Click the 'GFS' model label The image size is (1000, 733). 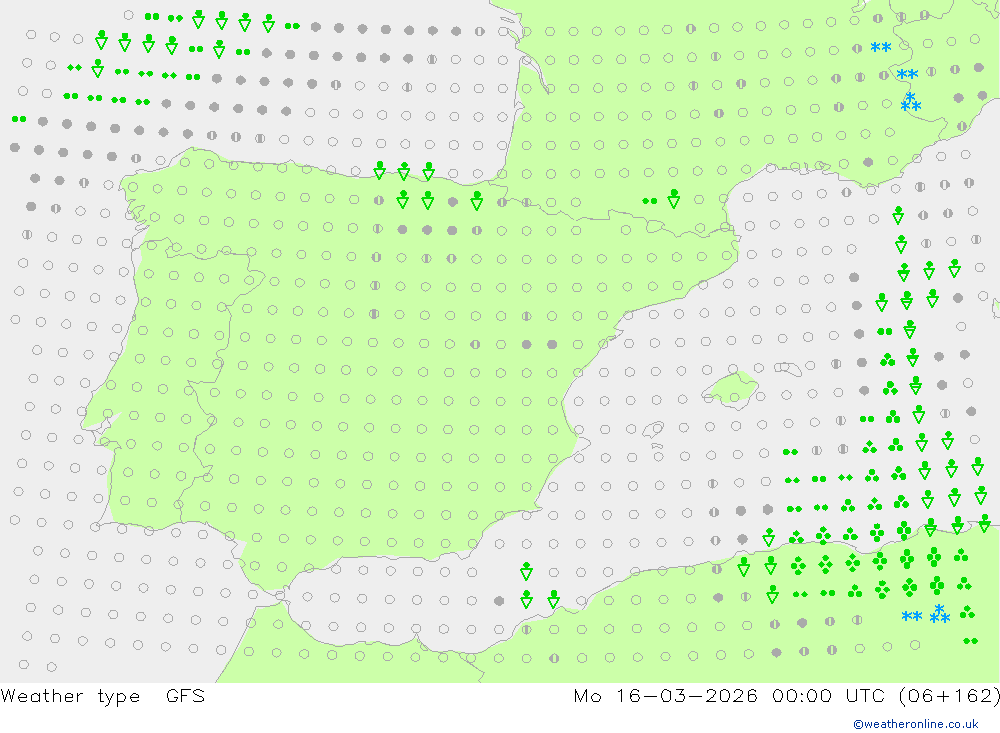point(186,695)
